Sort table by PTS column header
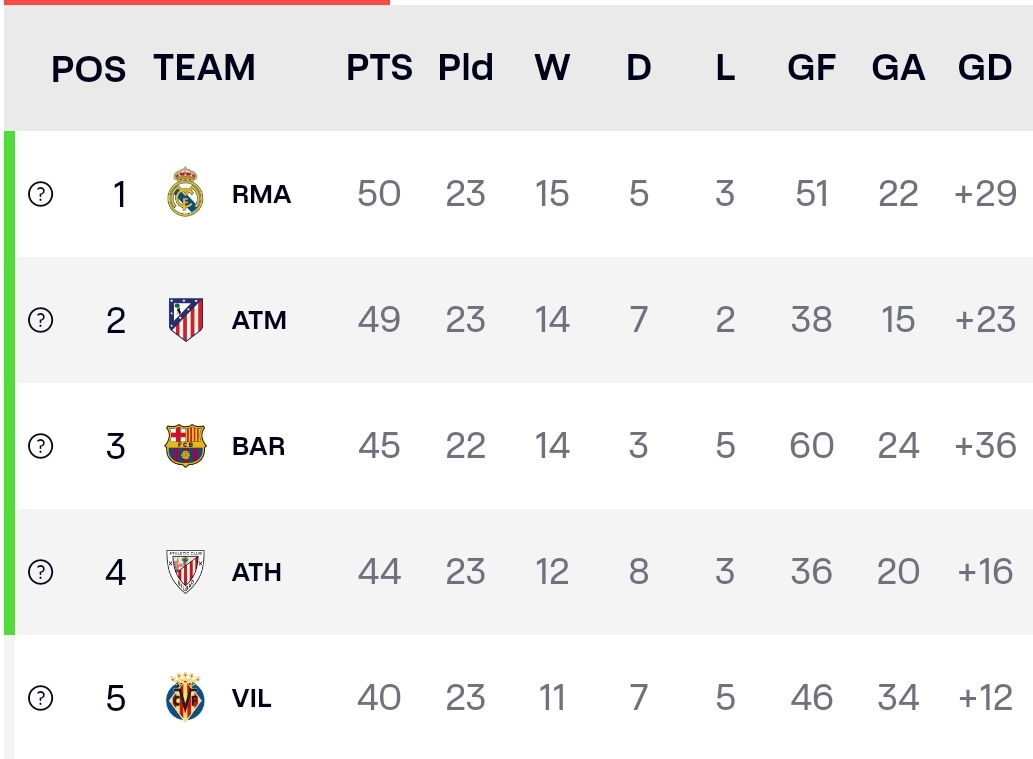 (x=379, y=67)
